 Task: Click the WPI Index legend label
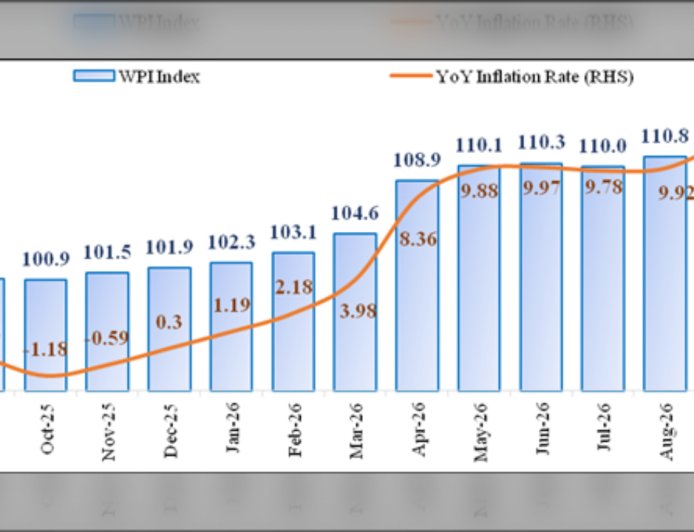159,77
